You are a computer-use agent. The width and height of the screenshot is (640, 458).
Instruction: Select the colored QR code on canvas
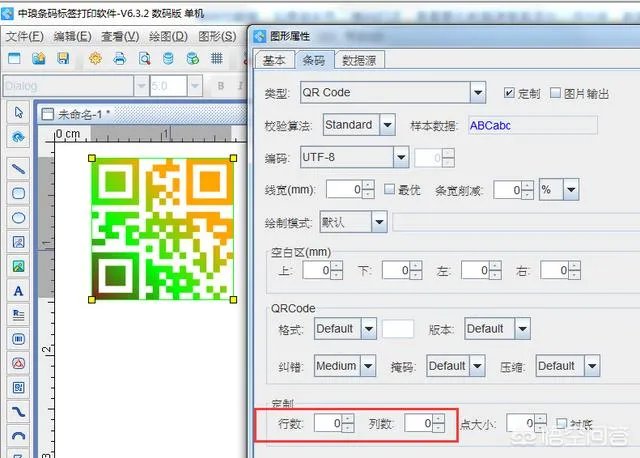click(162, 229)
